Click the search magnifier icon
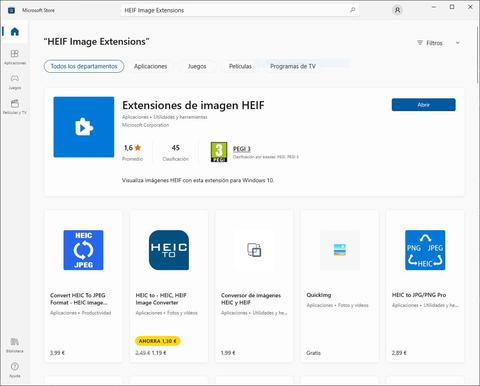 click(352, 10)
